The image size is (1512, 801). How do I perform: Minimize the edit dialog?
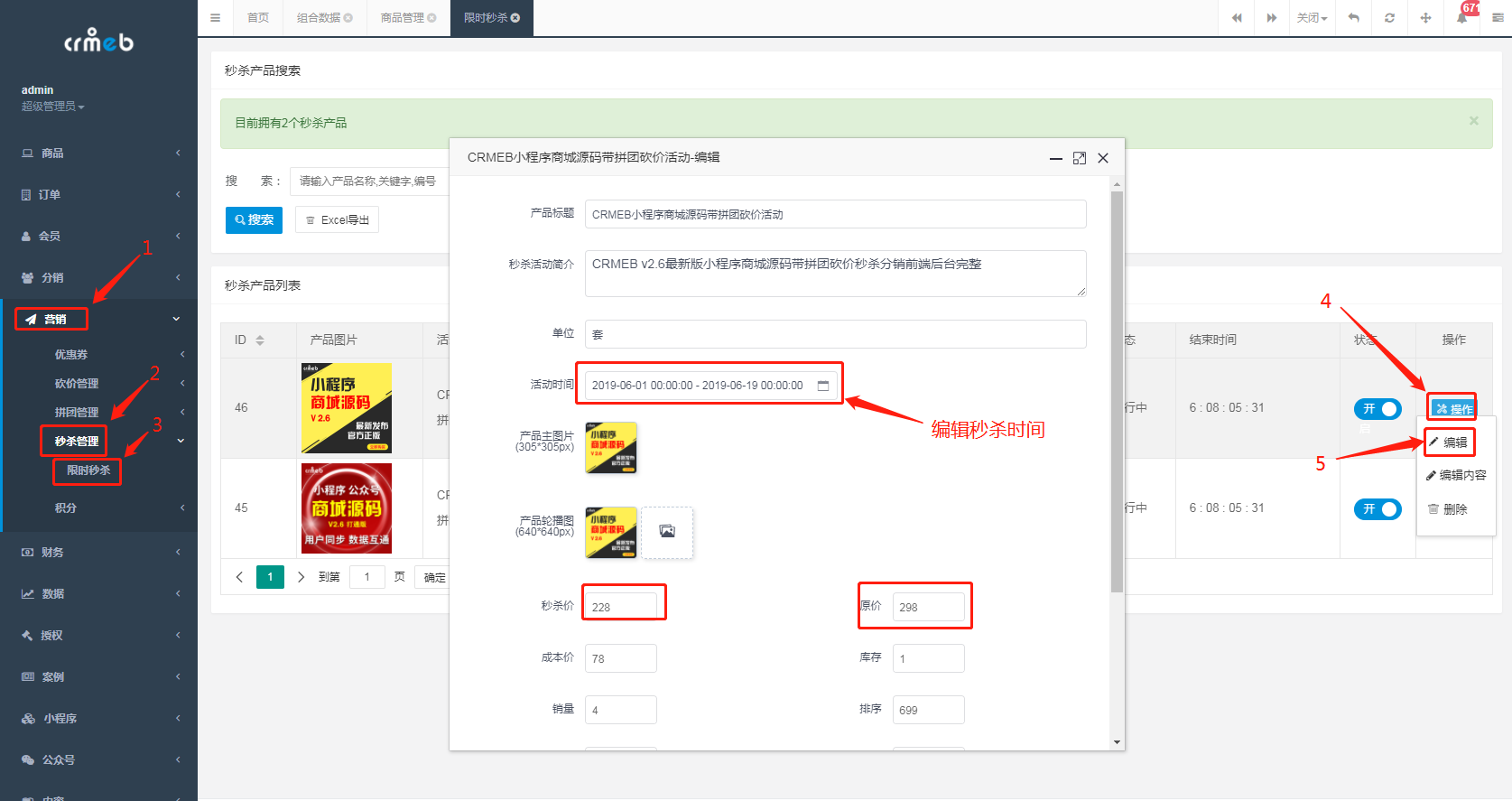(1055, 158)
